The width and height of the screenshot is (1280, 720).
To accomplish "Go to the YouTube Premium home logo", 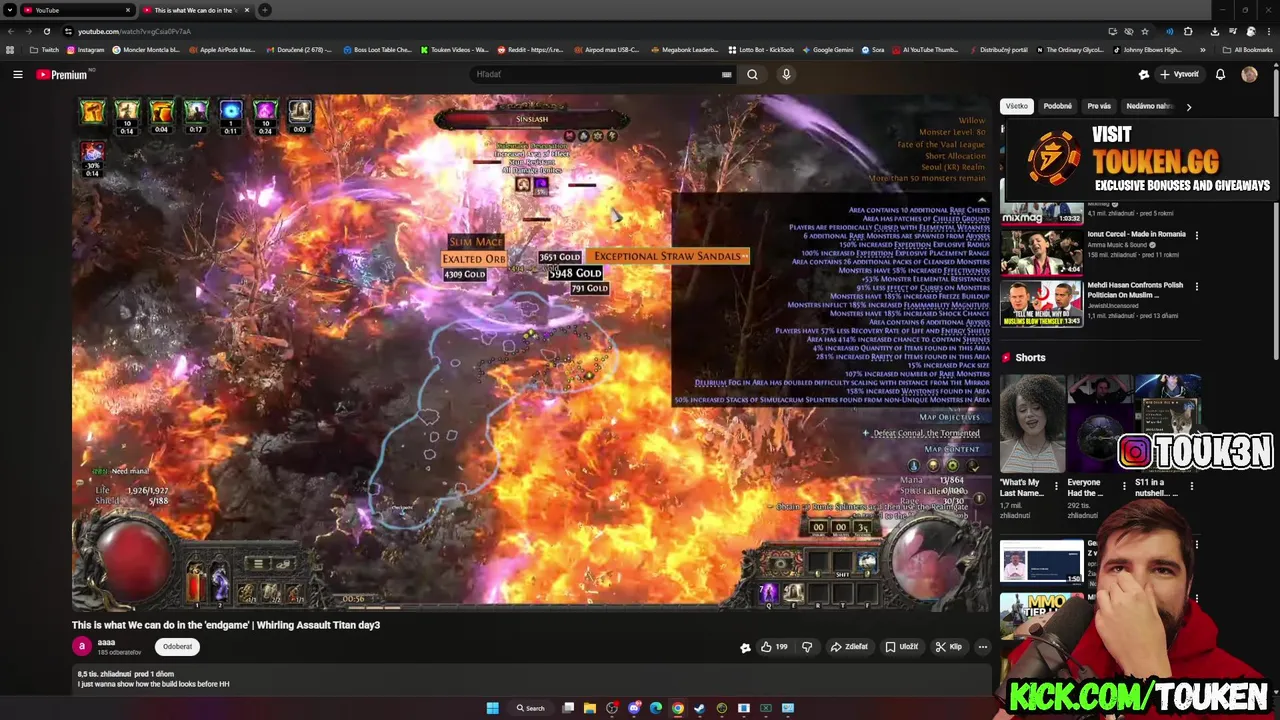I will tap(62, 74).
